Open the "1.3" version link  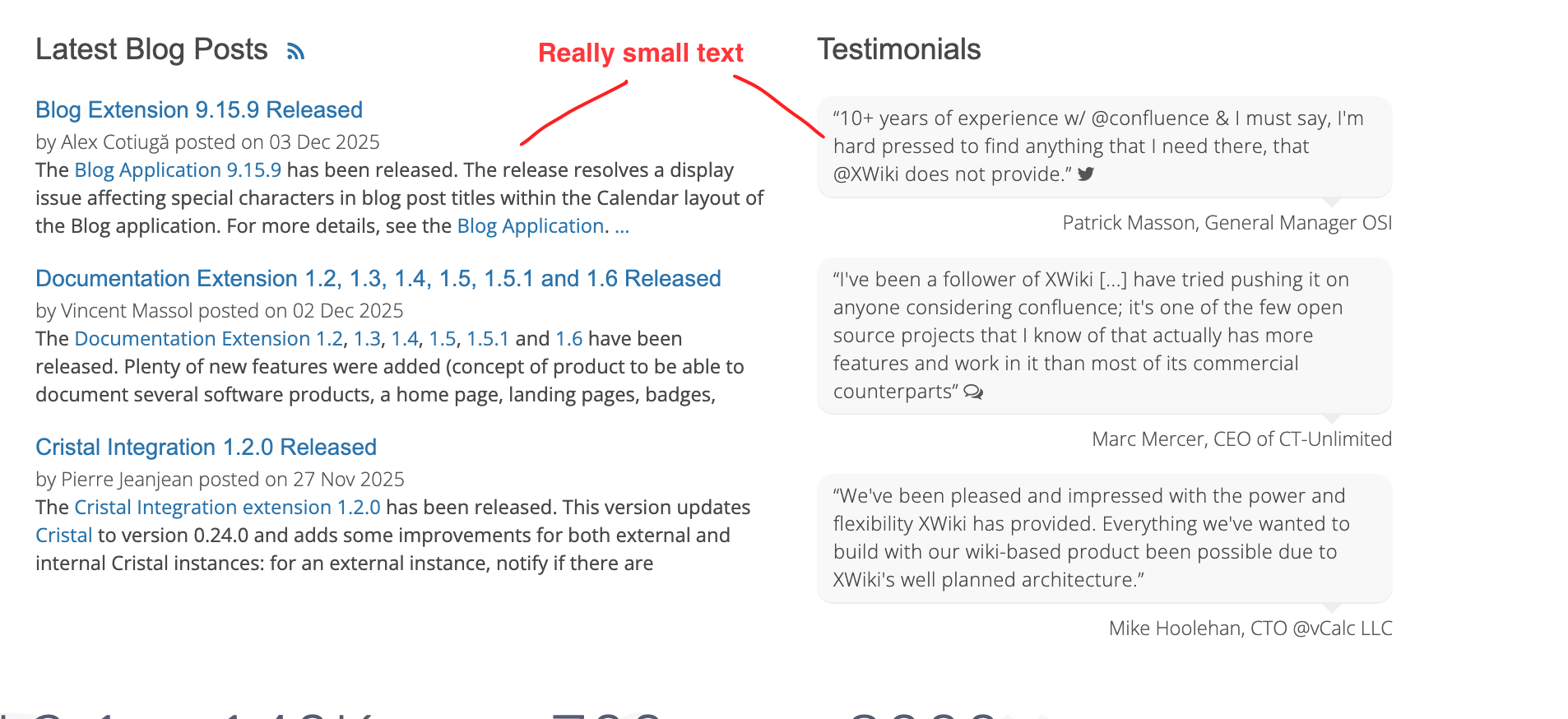(367, 339)
